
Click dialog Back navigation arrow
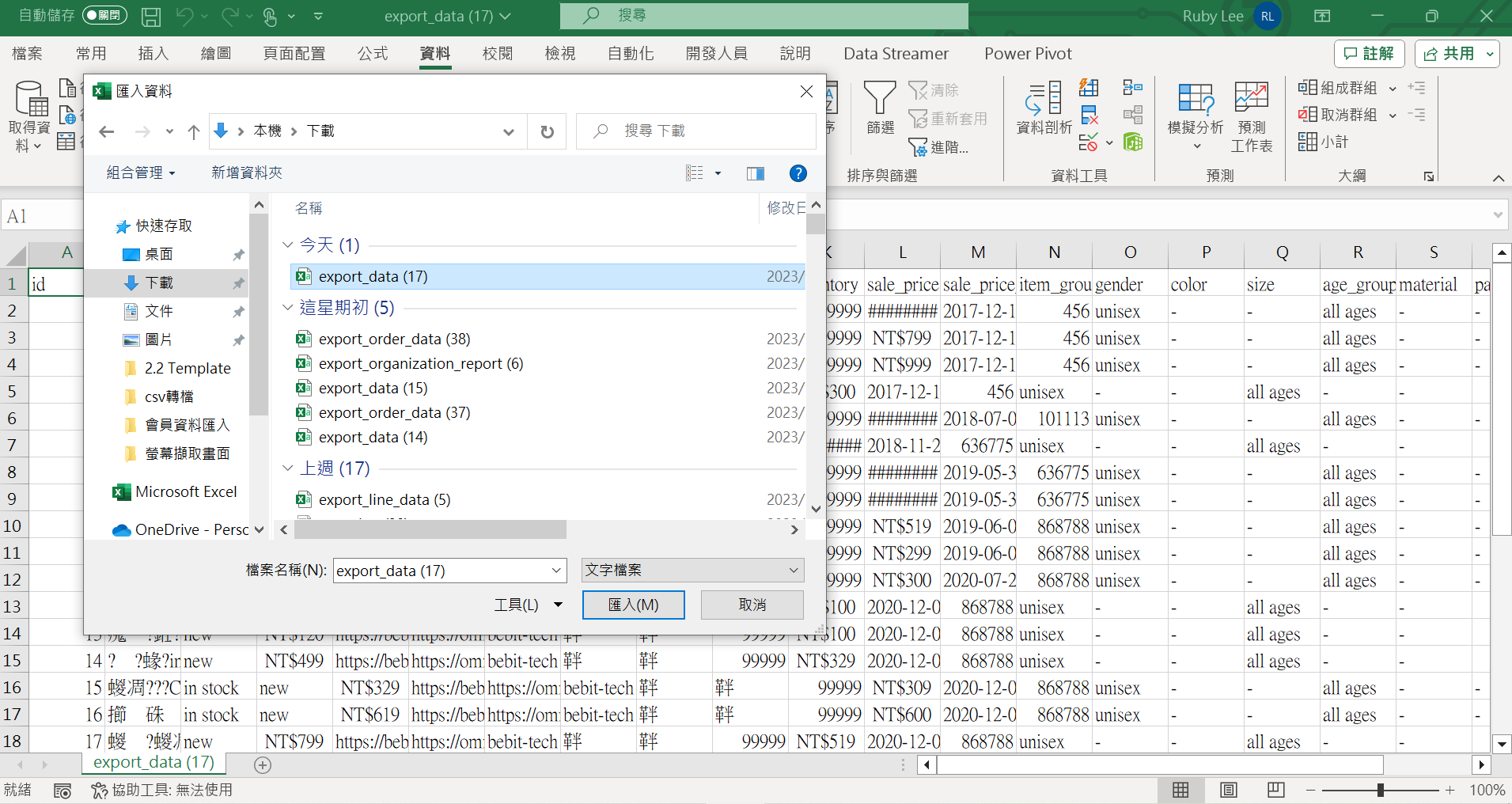107,131
